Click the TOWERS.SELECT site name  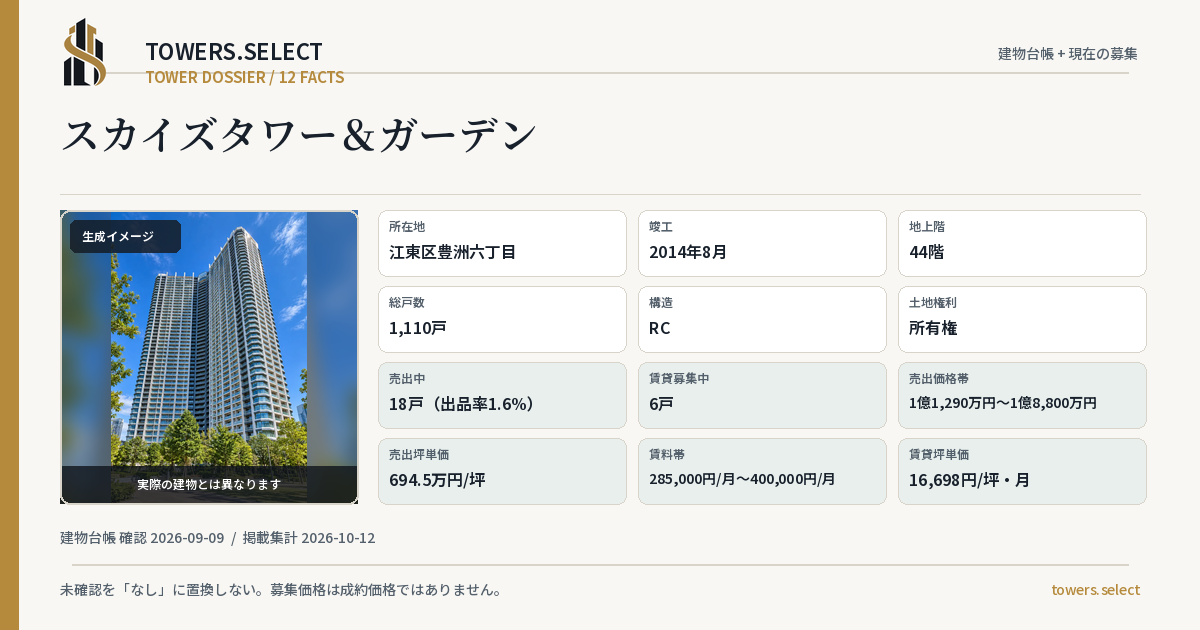[234, 52]
